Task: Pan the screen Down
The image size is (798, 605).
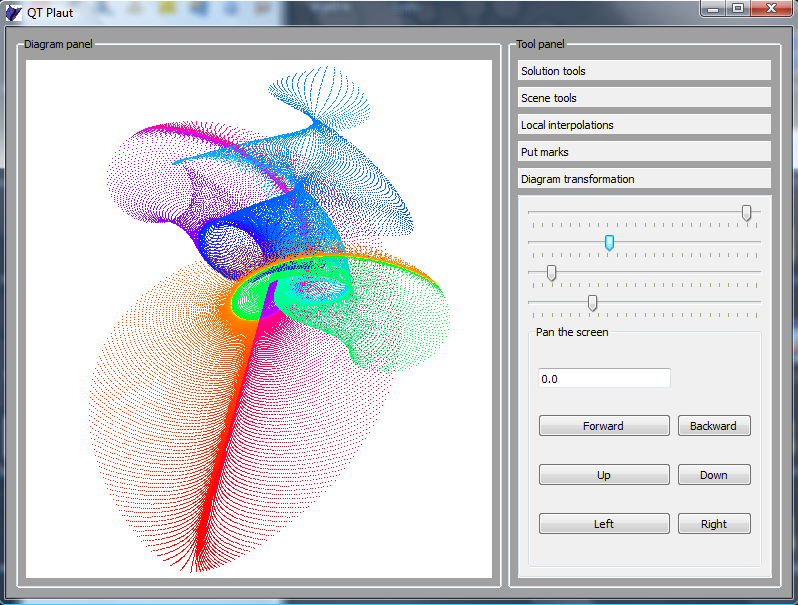Action: [x=714, y=475]
